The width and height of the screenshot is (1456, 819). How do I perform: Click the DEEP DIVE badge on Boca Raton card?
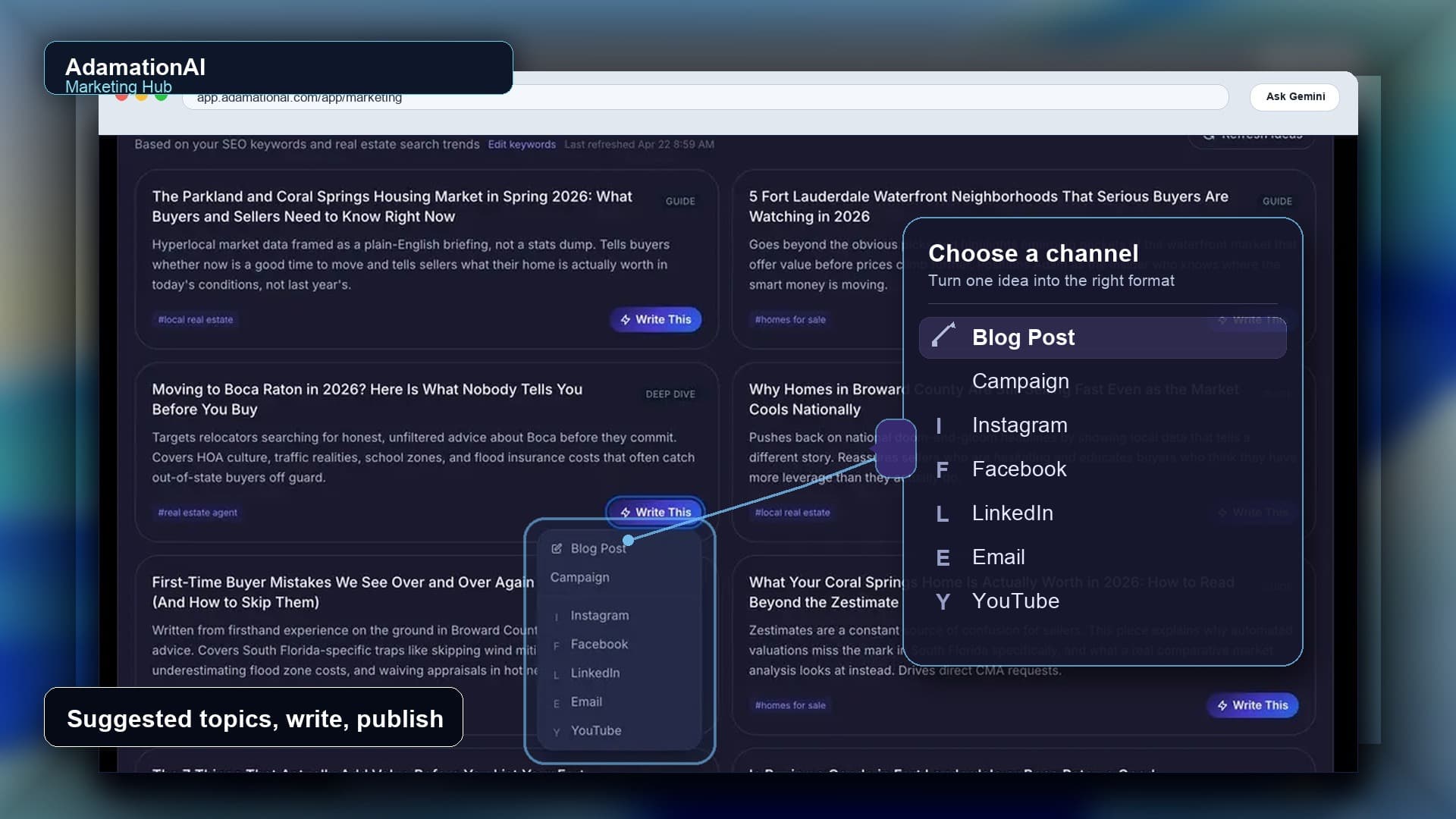(x=670, y=394)
